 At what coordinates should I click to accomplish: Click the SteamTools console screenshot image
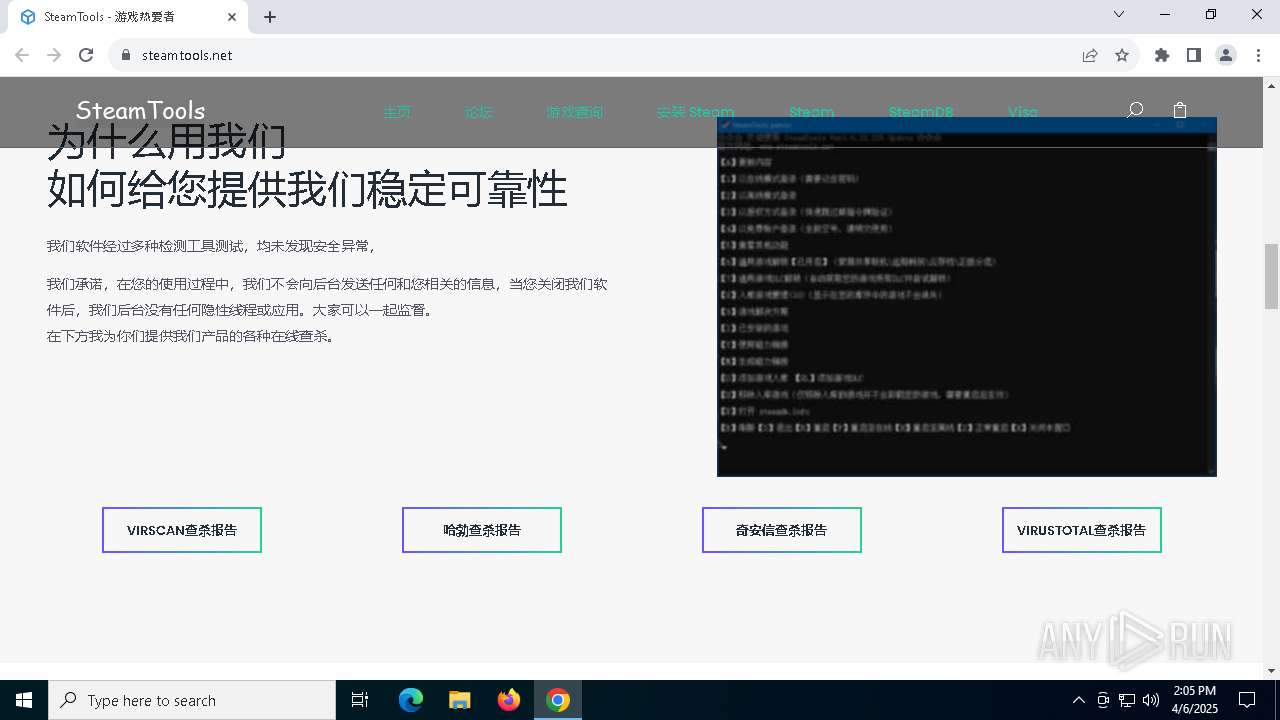pos(967,297)
